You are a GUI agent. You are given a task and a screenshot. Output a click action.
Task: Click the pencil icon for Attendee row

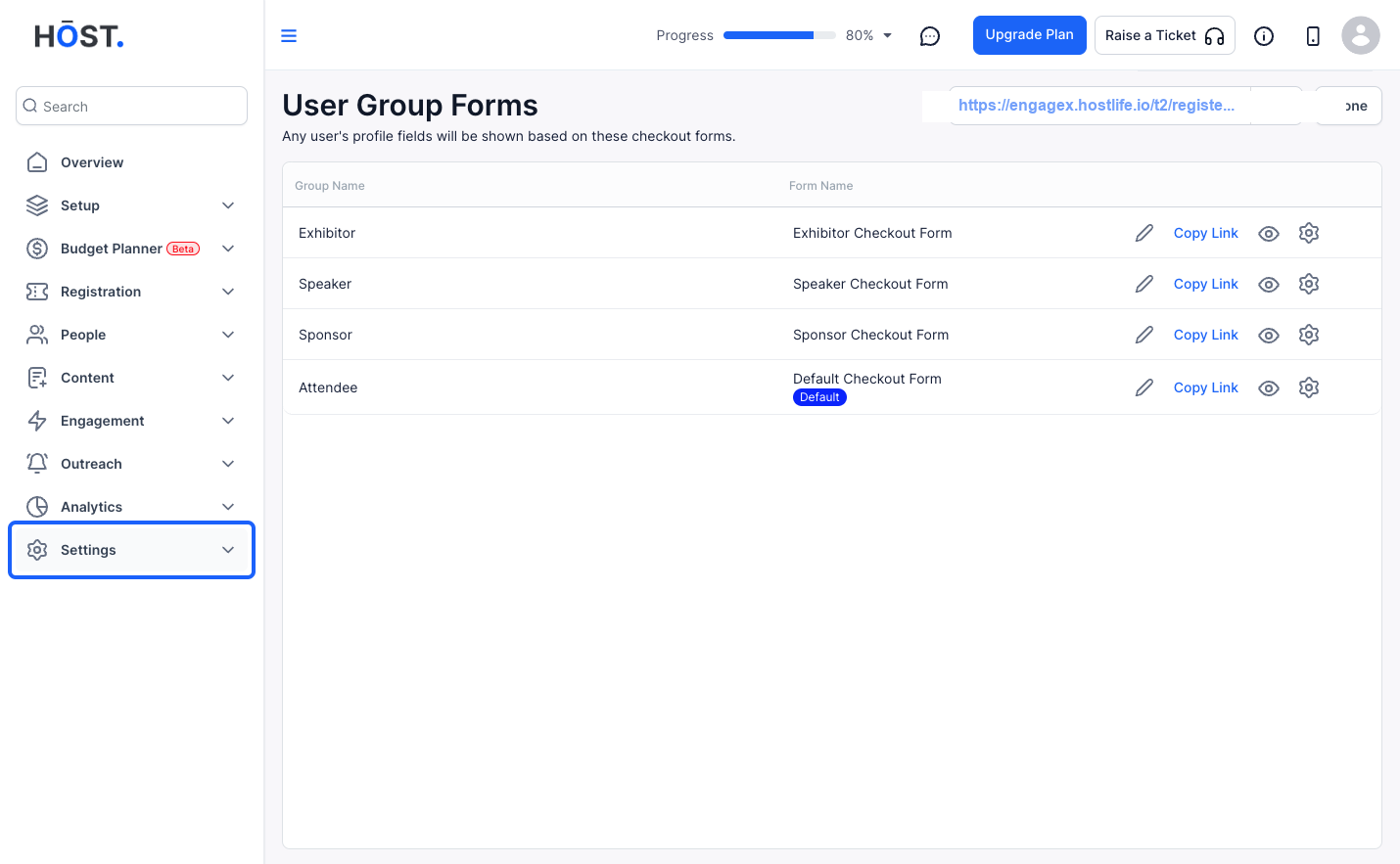[1144, 387]
